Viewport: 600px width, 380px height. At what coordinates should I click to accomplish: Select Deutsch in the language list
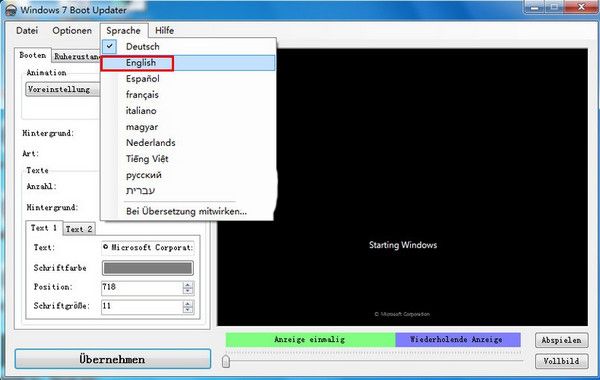click(188, 47)
